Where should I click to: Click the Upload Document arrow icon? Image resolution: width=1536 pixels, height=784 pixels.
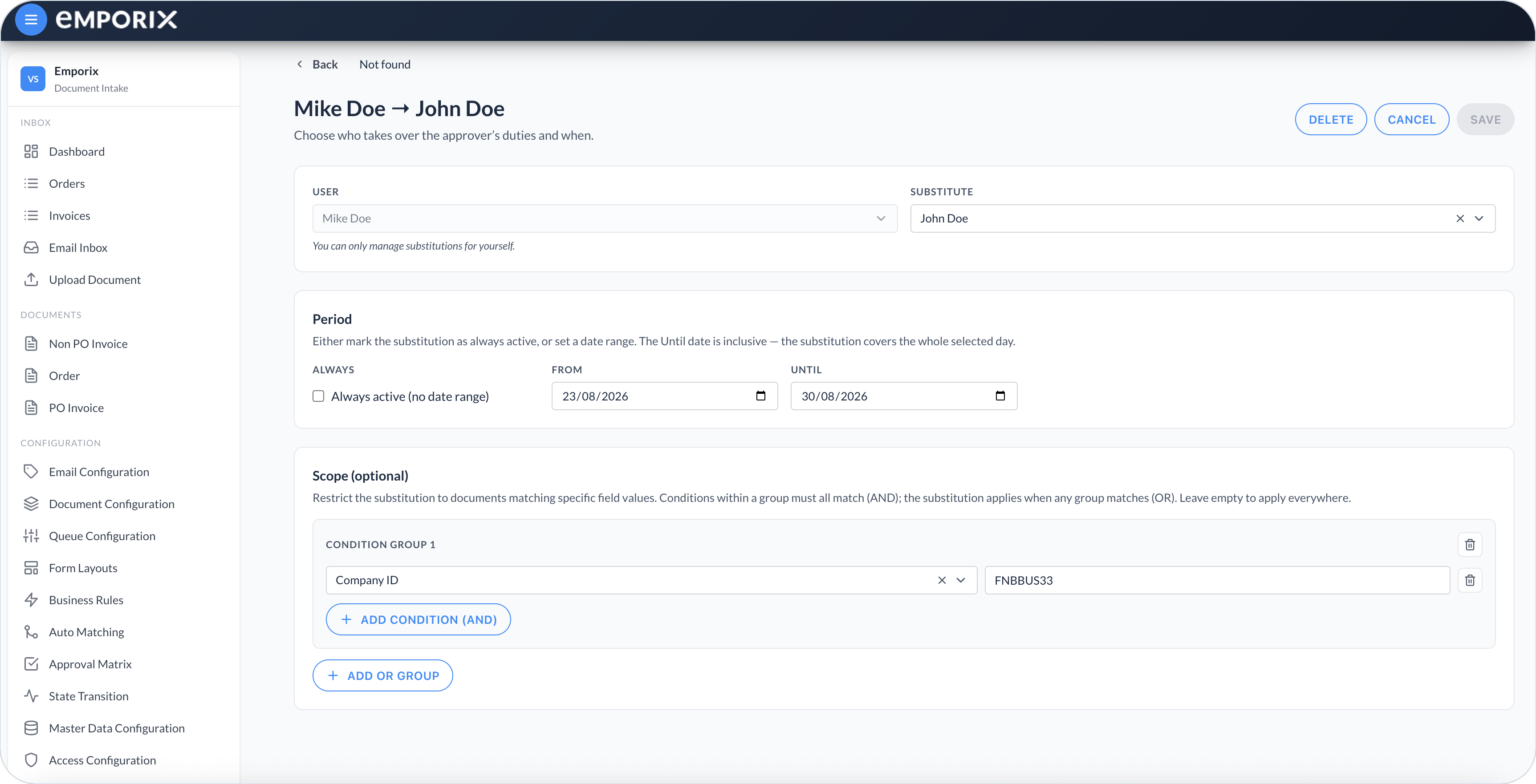coord(31,279)
